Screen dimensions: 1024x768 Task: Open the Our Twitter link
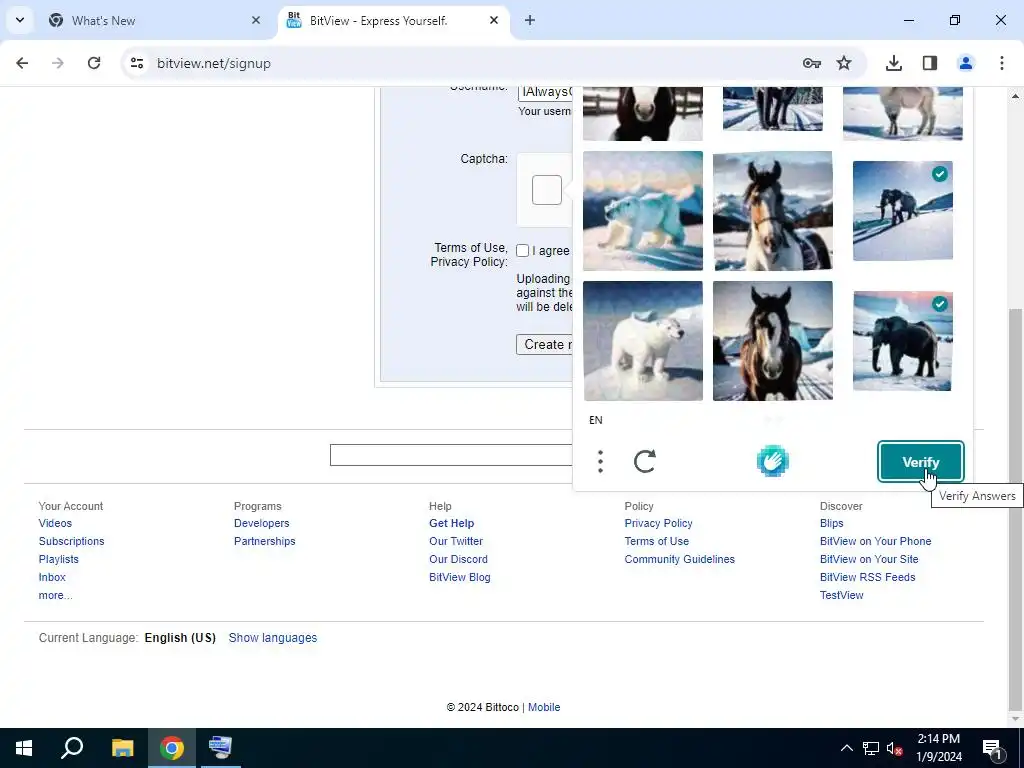click(x=456, y=541)
